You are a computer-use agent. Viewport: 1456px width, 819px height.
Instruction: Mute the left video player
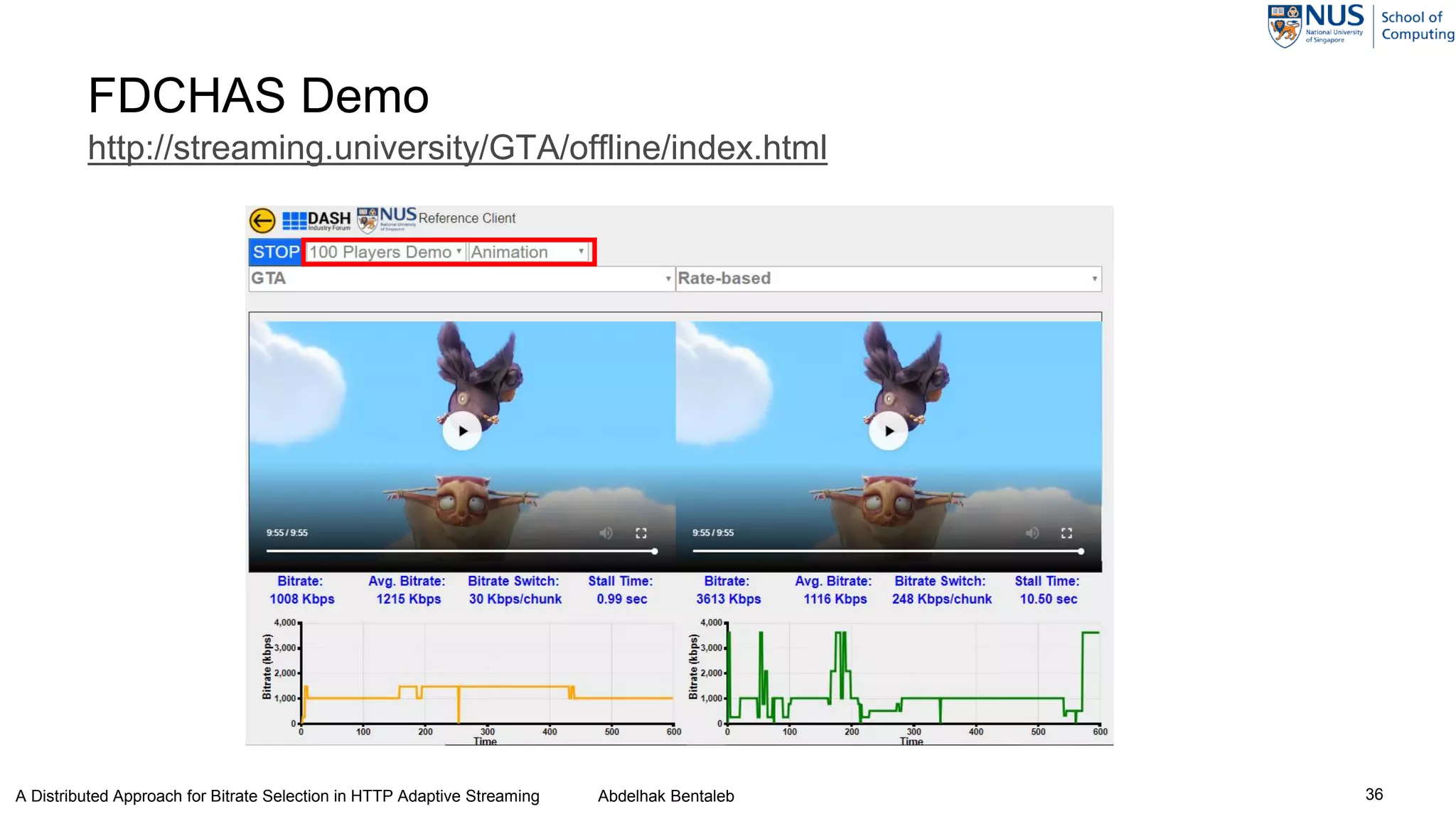coord(606,532)
